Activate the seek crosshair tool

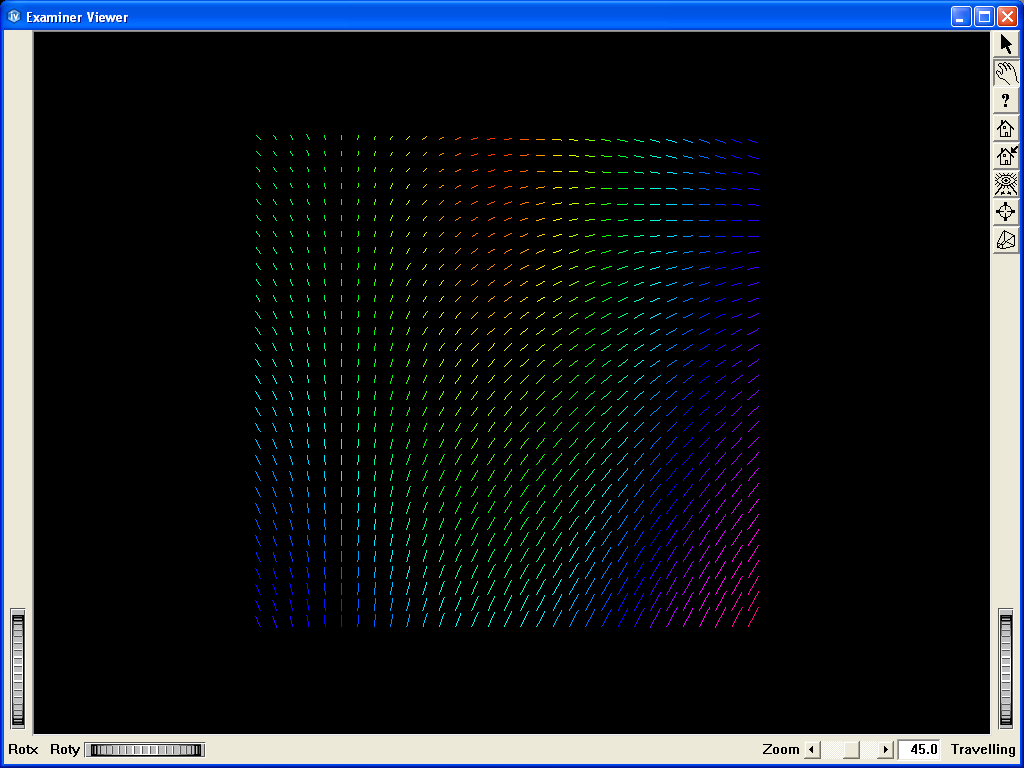click(1006, 212)
